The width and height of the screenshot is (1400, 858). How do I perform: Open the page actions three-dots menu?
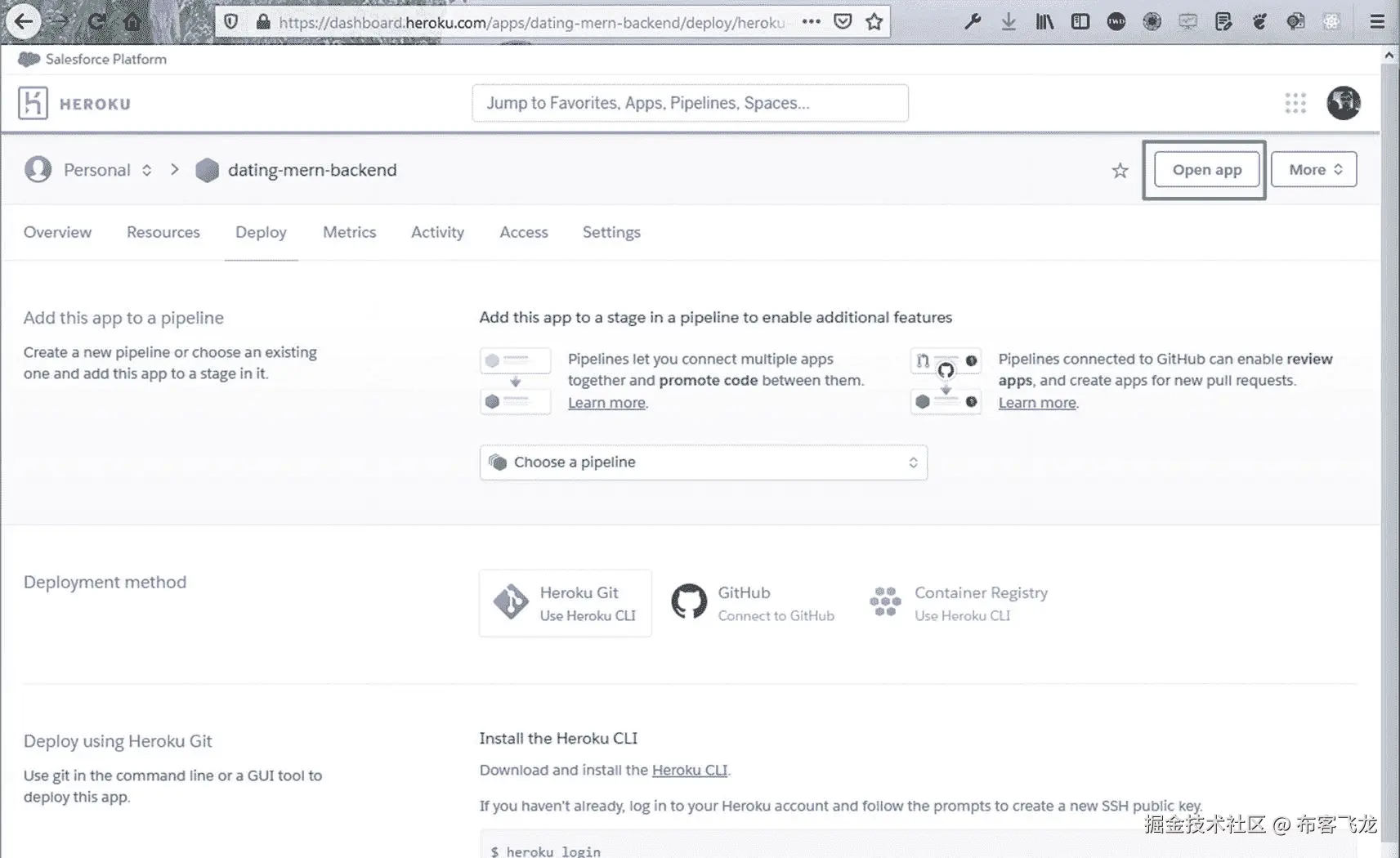tap(811, 22)
